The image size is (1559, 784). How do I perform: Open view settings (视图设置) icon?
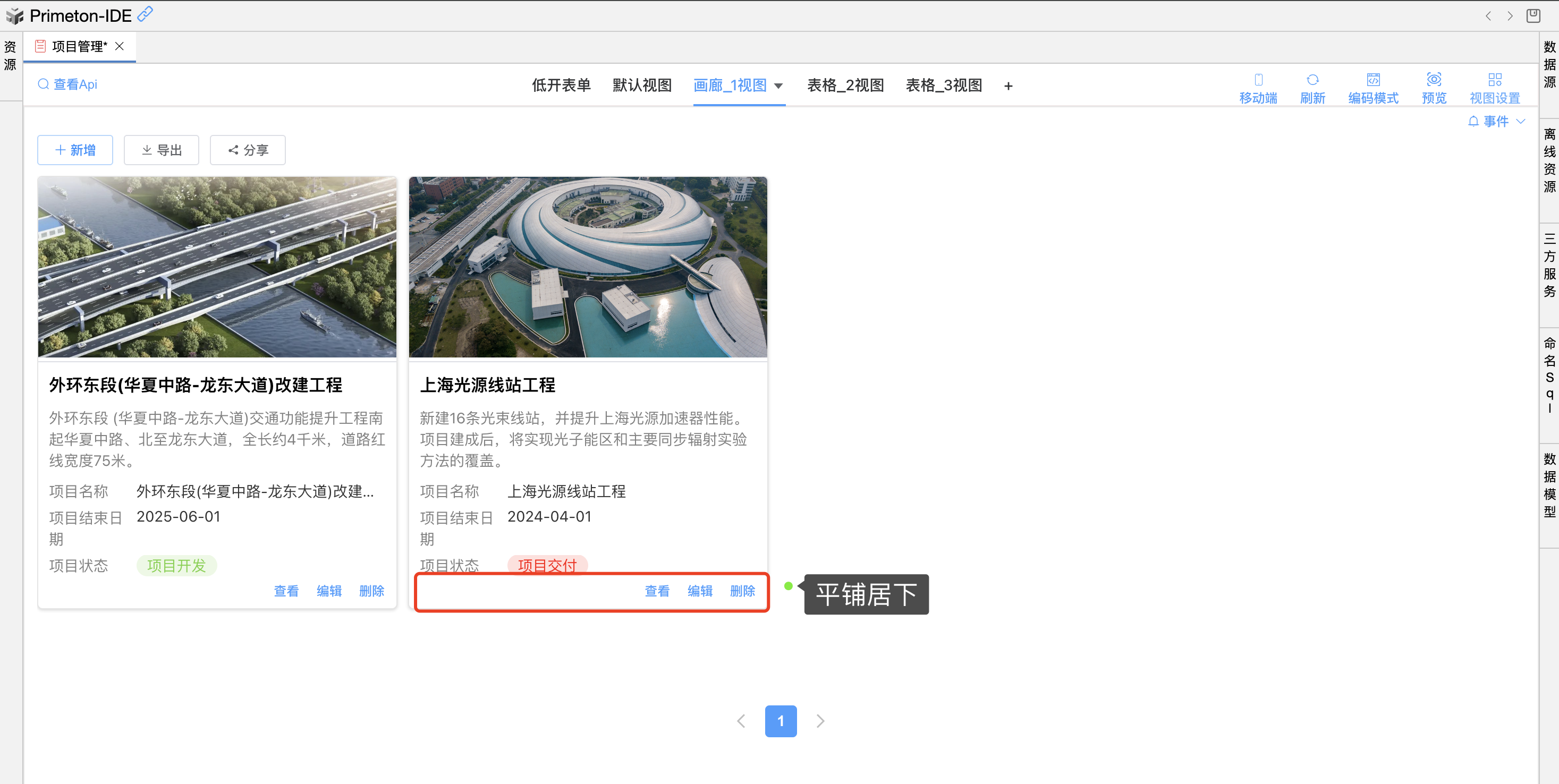point(1495,80)
